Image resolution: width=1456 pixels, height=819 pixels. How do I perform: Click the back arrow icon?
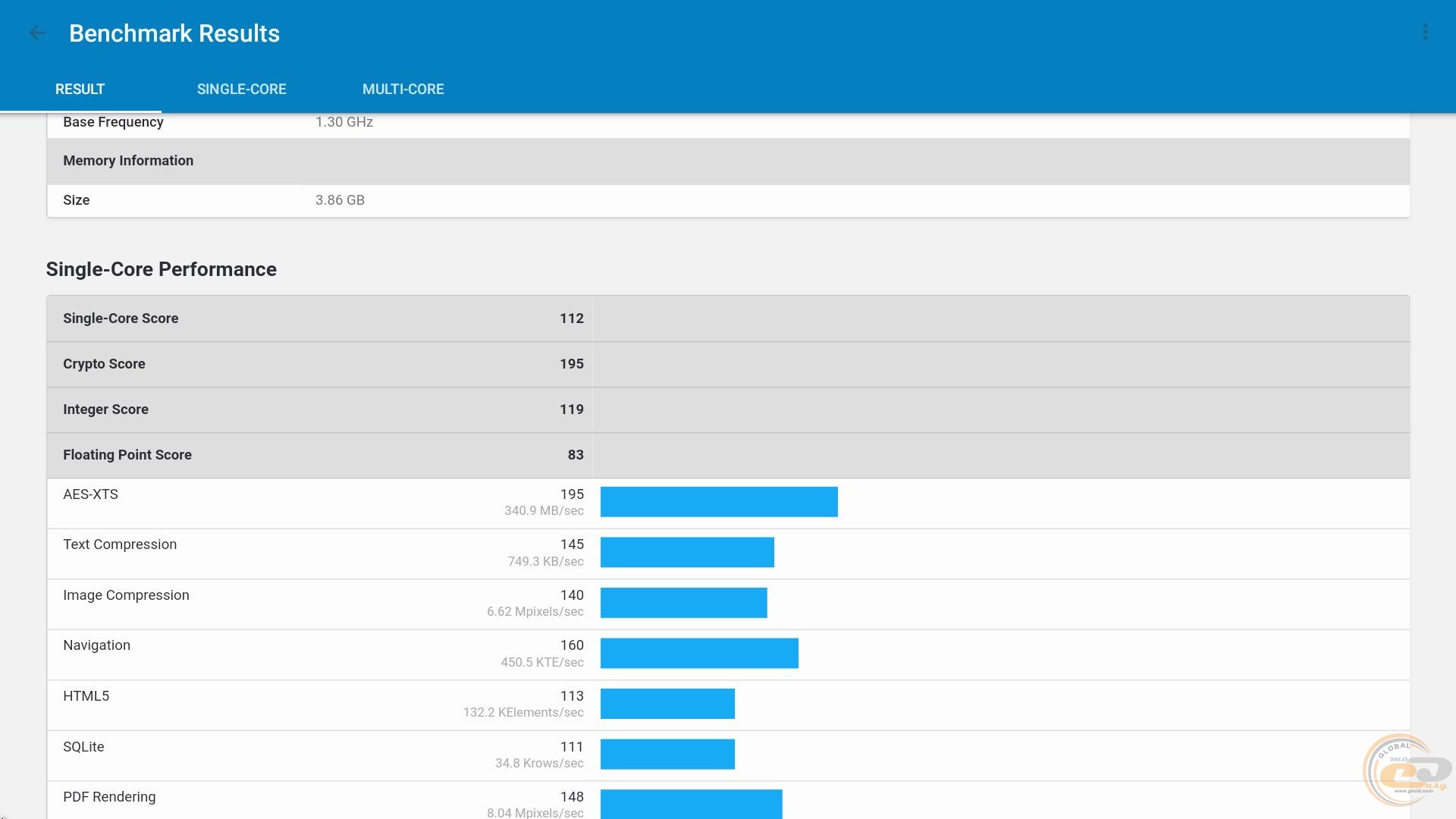click(37, 33)
